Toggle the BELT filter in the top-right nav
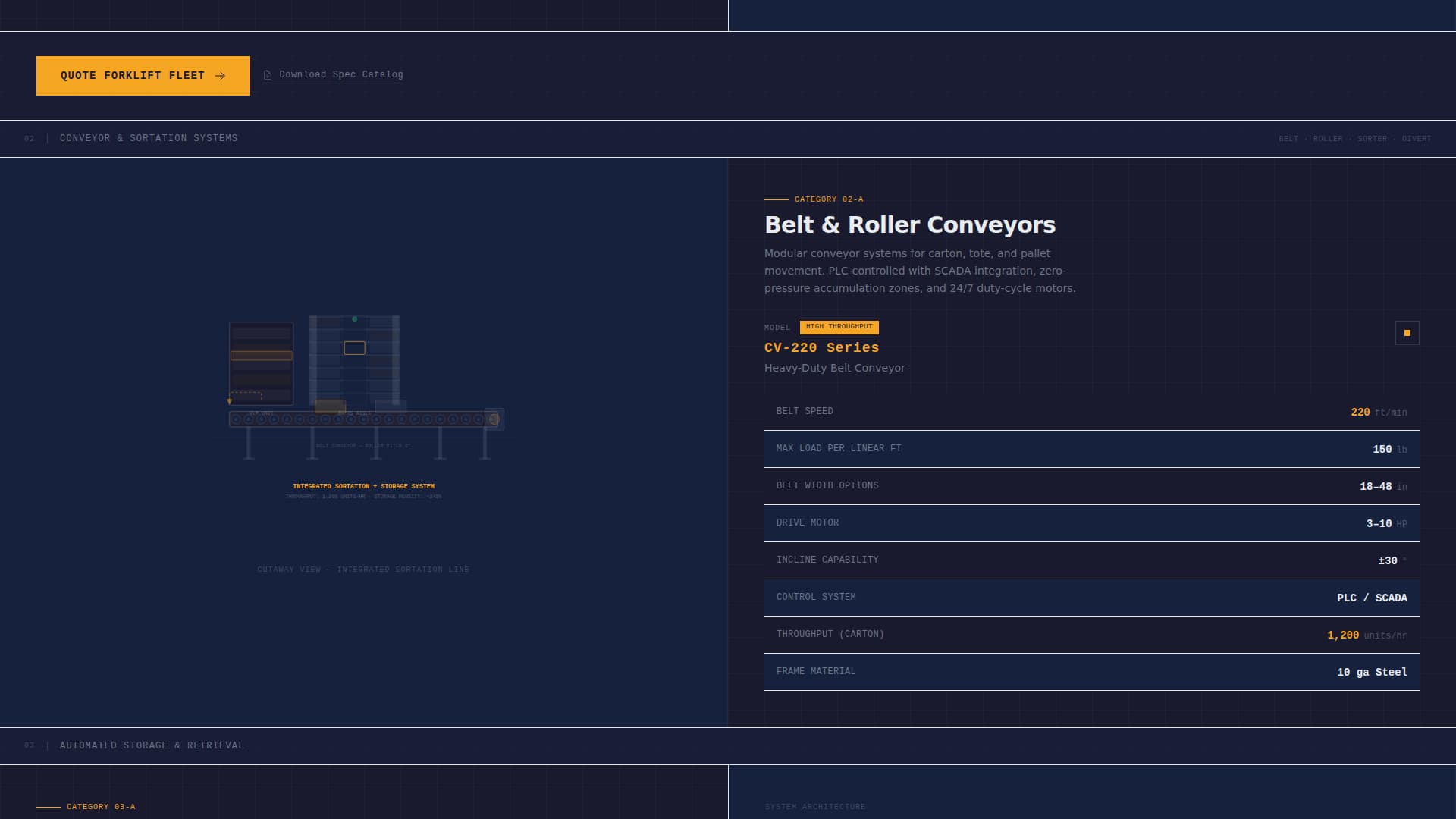Viewport: 1456px width, 819px height. (x=1288, y=139)
